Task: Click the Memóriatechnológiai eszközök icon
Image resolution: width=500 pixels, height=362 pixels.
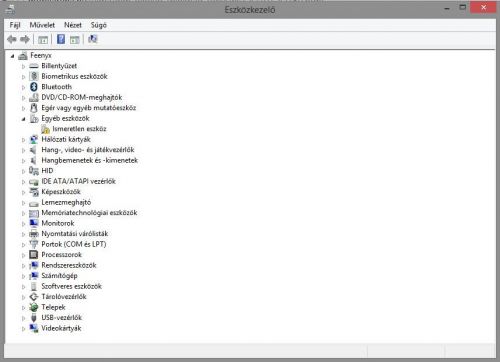Action: 34,213
